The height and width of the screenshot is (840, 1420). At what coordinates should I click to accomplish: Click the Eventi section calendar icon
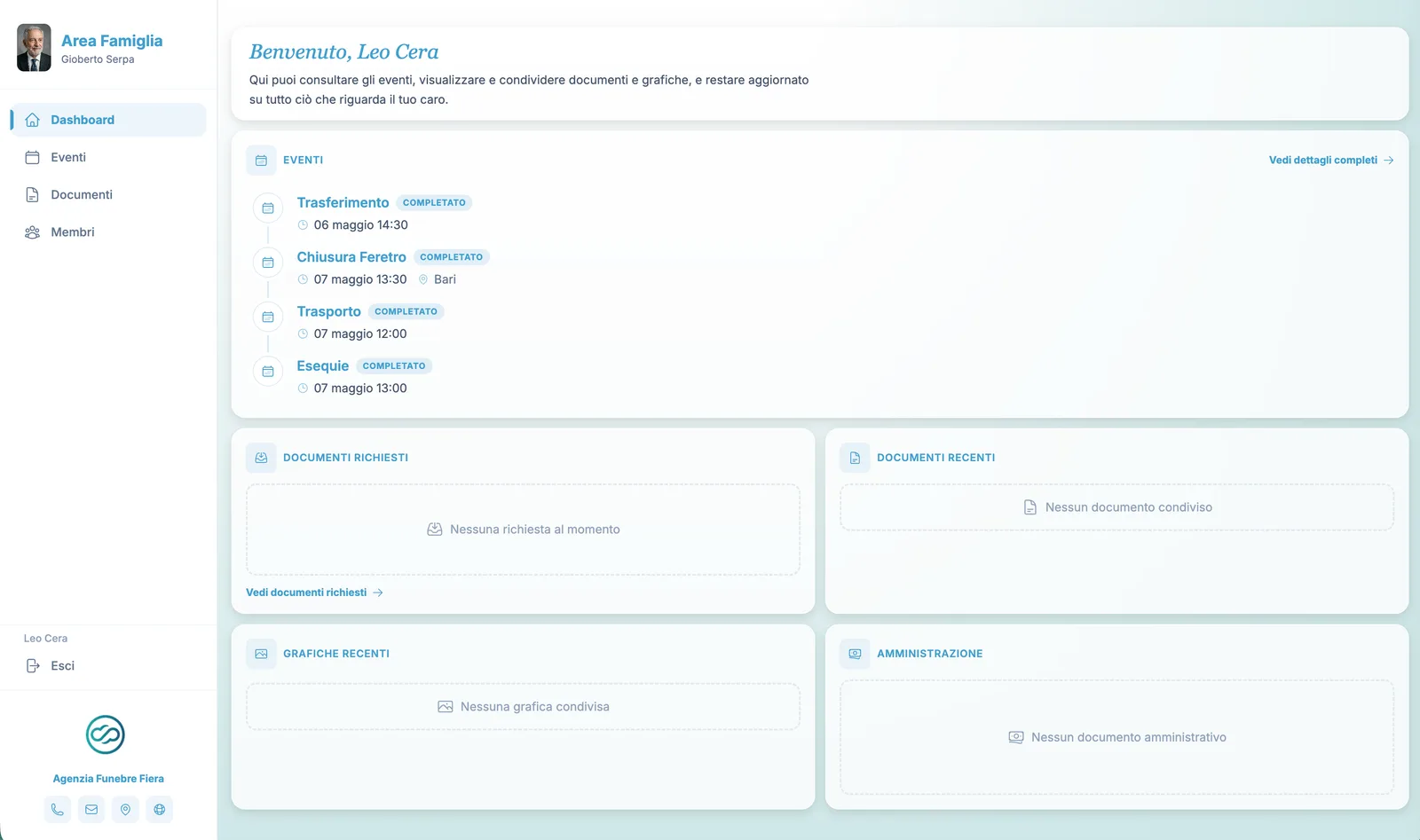click(x=261, y=161)
